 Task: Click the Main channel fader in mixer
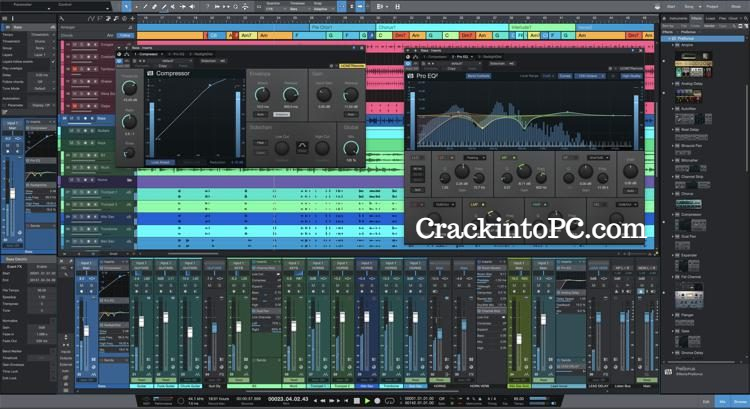[x=648, y=319]
